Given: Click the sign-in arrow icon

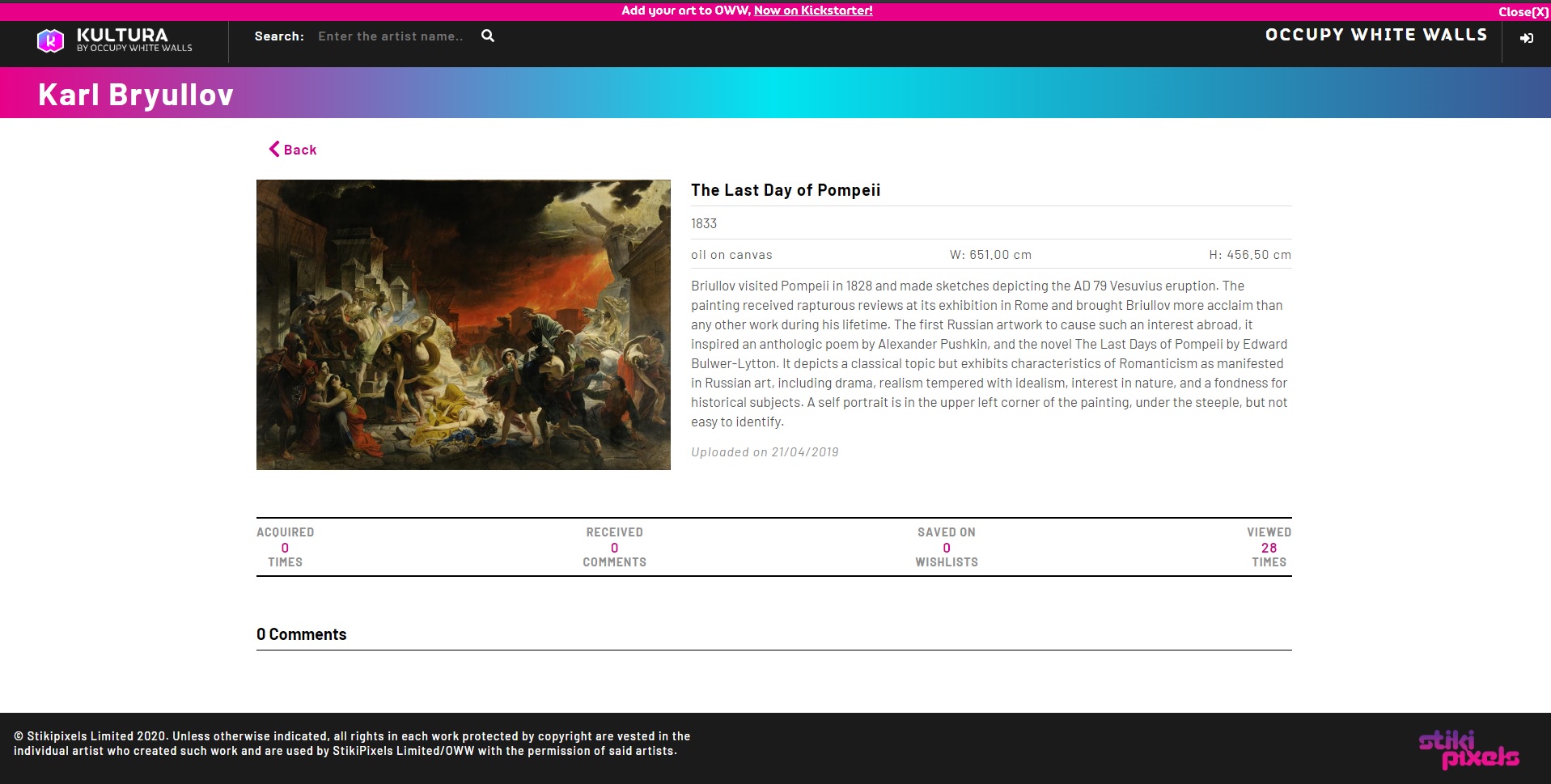Looking at the screenshot, I should [1526, 38].
